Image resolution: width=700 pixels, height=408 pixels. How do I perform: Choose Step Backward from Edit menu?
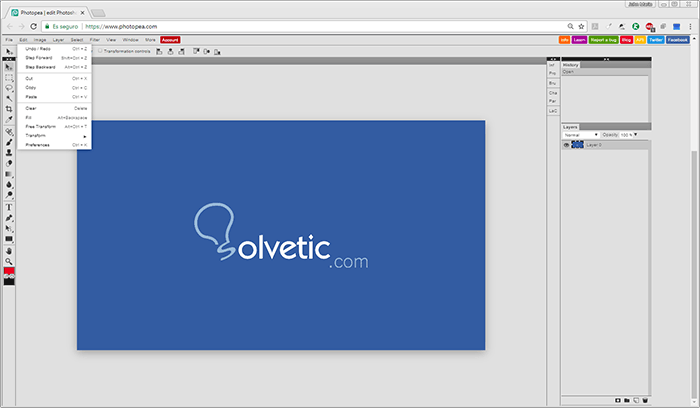point(54,67)
